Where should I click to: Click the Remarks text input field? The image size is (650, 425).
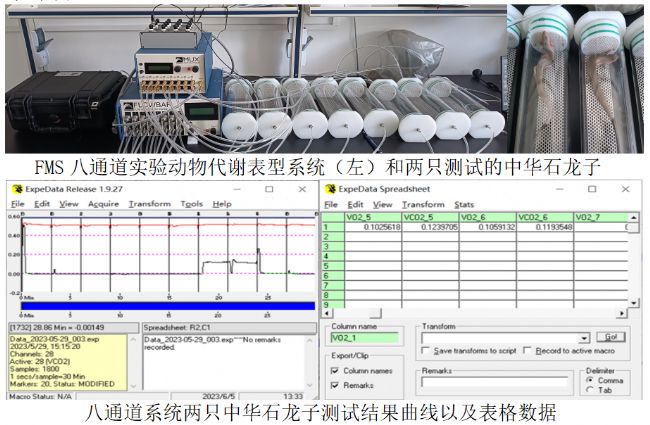point(495,382)
